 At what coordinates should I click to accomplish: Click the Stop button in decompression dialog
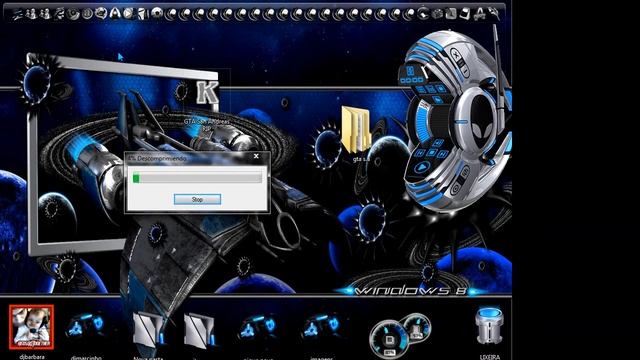197,199
